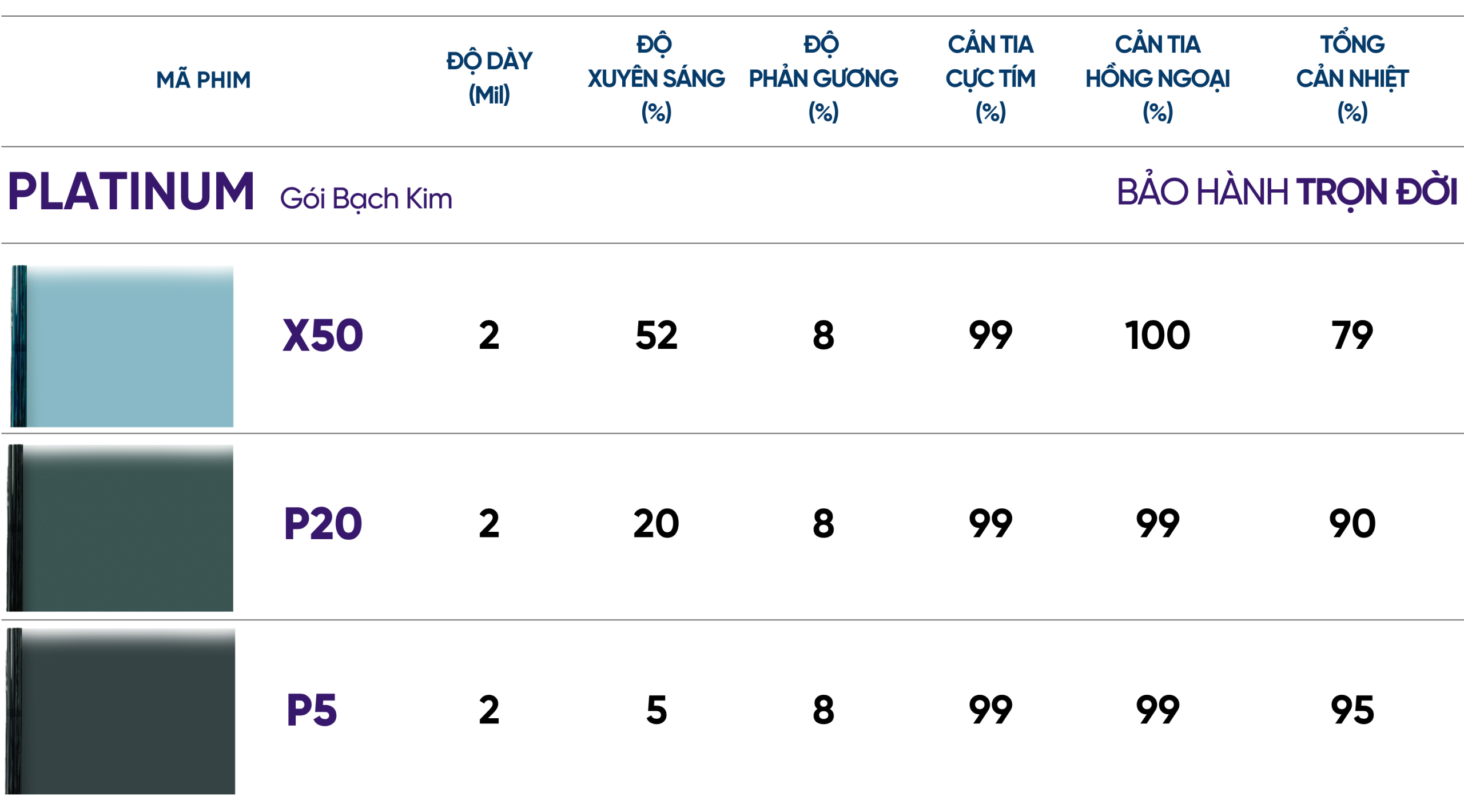
Task: Click the P20 dark green film swatch
Action: [121, 528]
